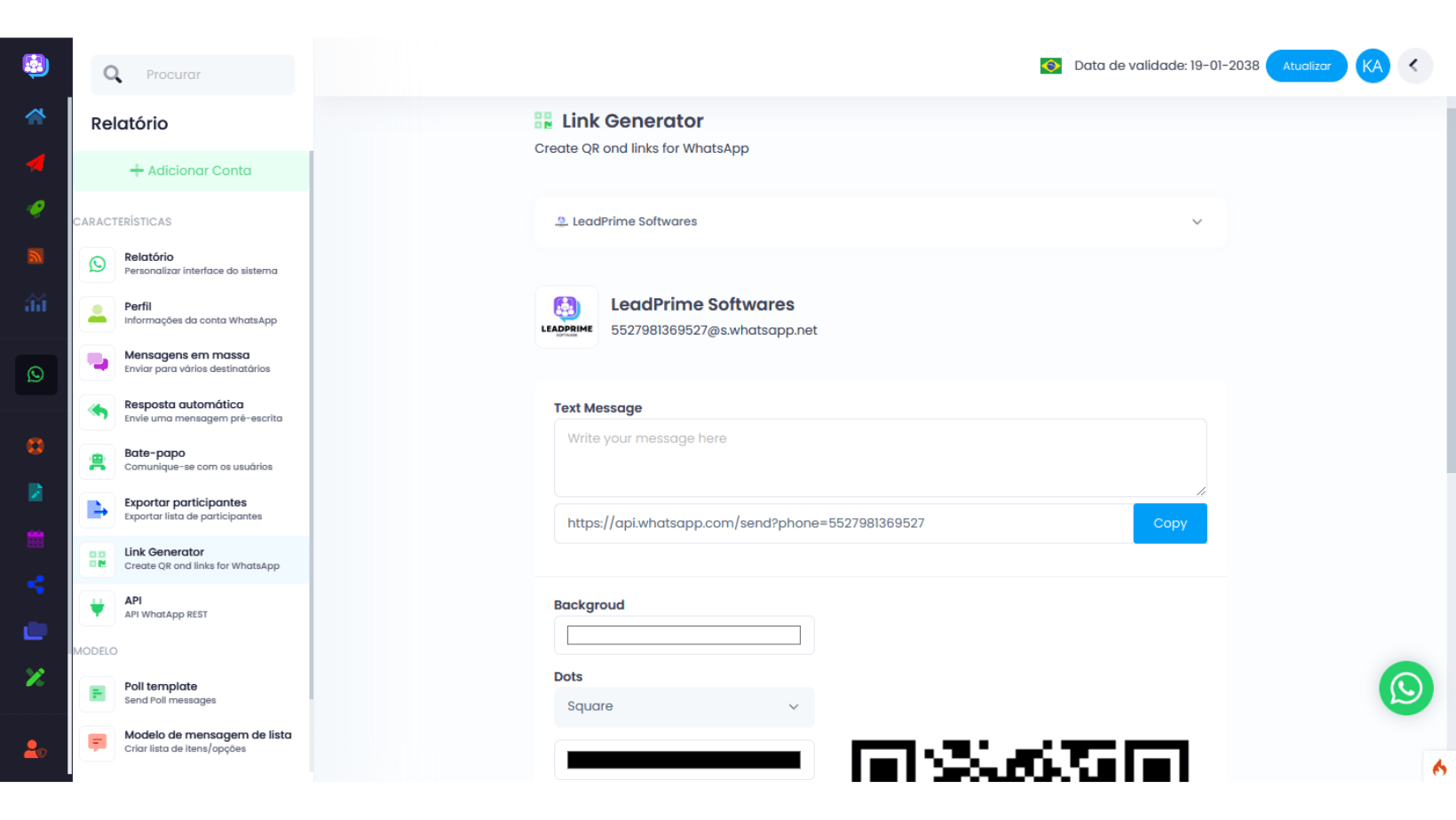The width and height of the screenshot is (1456, 820).
Task: Open the floating WhatsApp chat button
Action: (1405, 688)
